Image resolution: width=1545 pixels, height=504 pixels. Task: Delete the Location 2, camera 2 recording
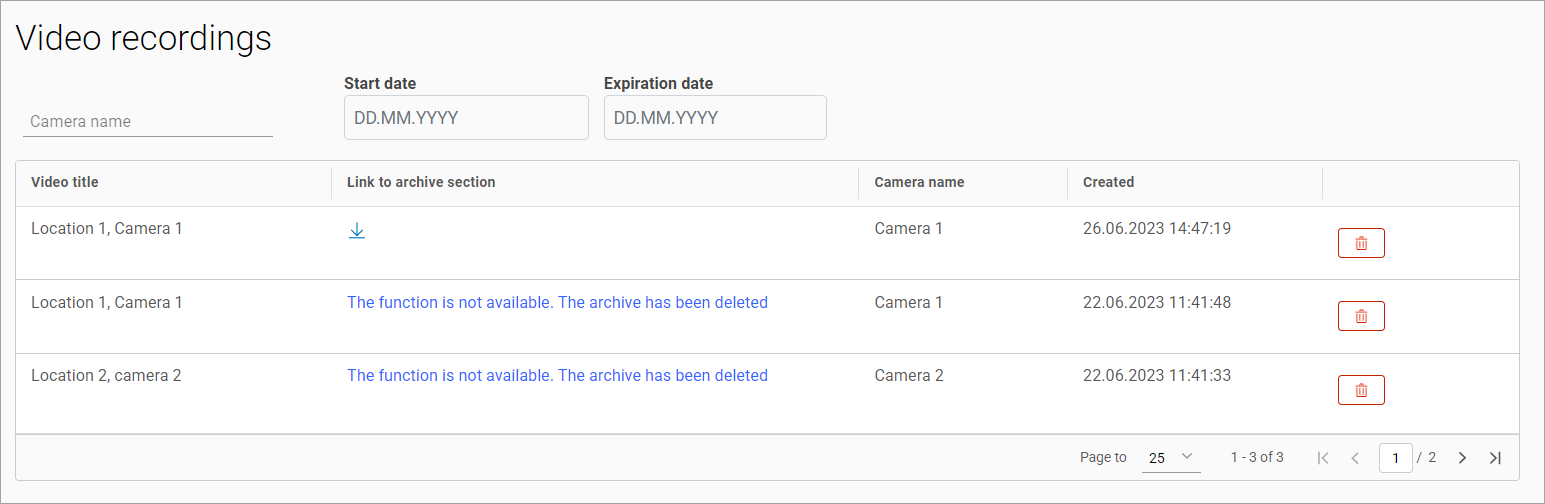click(1360, 390)
